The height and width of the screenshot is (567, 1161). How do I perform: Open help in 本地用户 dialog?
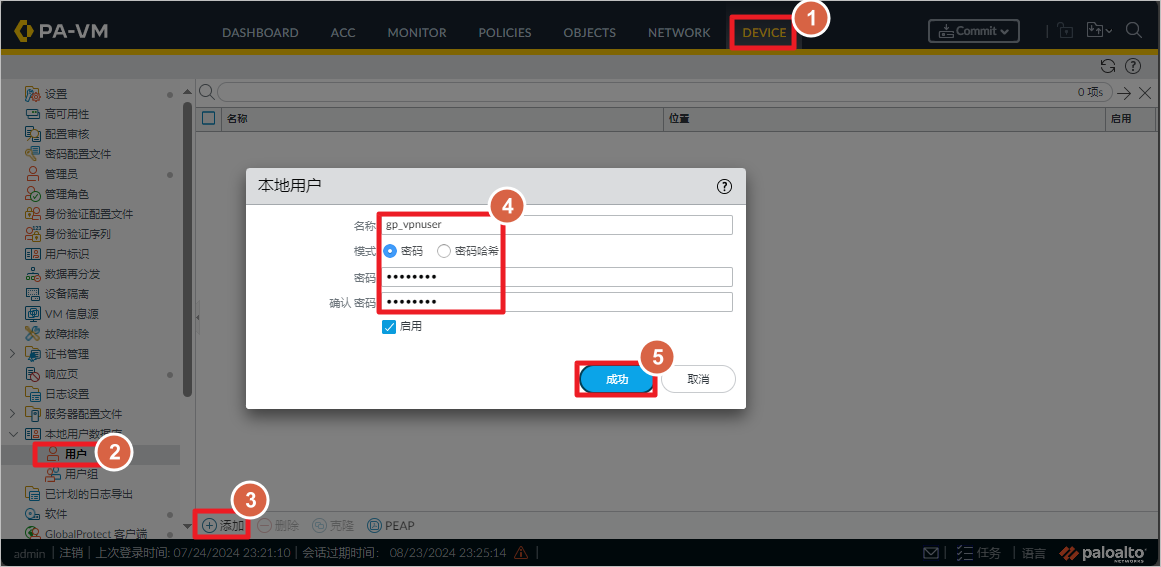724,187
